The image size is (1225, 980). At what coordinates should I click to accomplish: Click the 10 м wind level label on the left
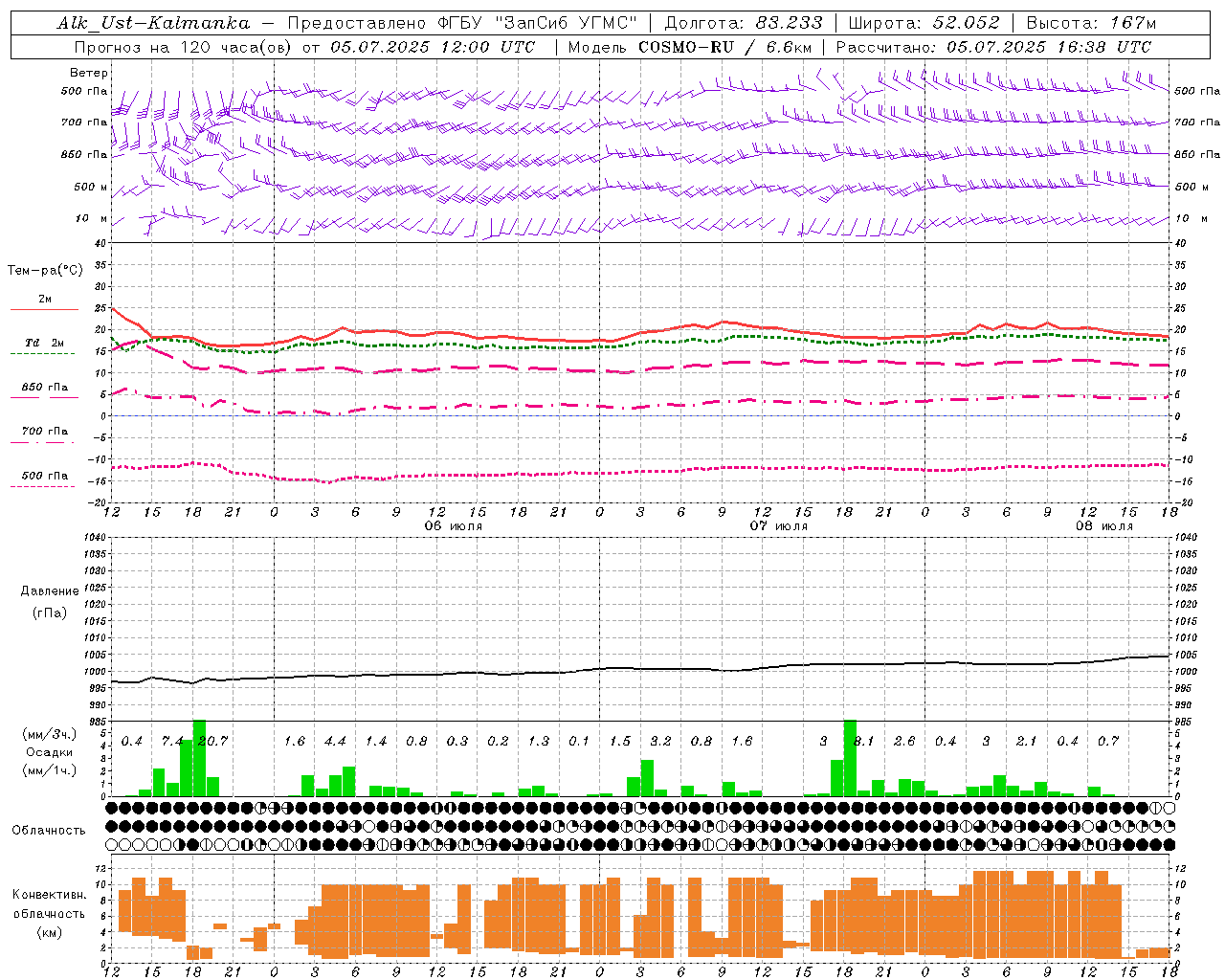pyautogui.click(x=92, y=219)
